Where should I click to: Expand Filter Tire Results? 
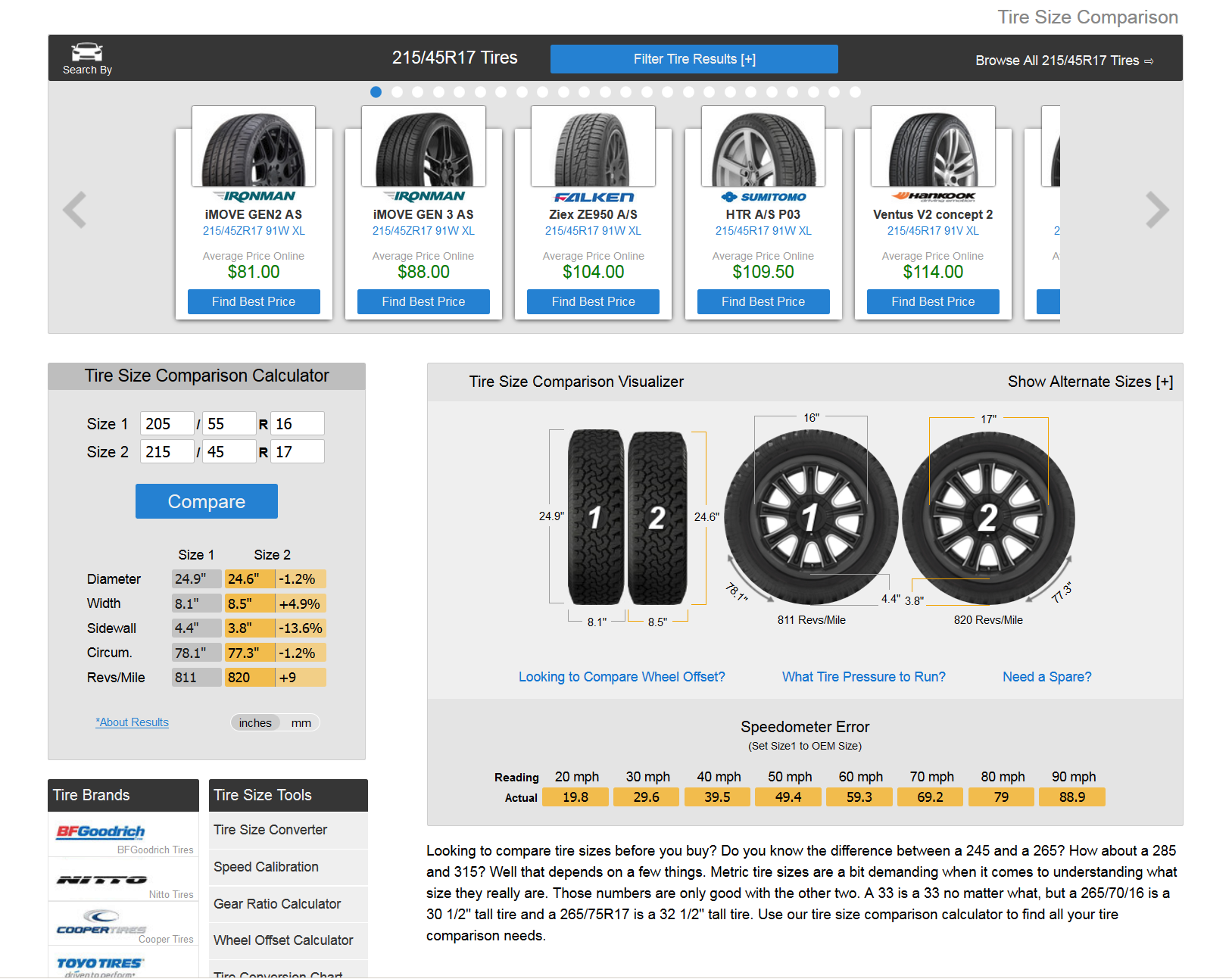694,59
